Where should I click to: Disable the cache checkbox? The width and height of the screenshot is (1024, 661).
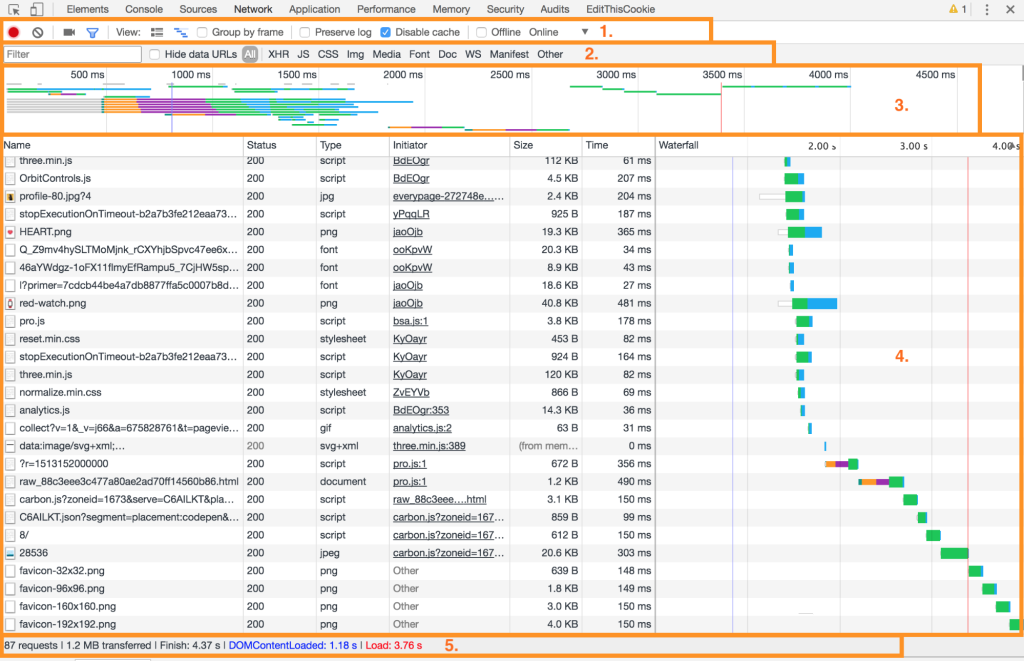click(x=384, y=31)
